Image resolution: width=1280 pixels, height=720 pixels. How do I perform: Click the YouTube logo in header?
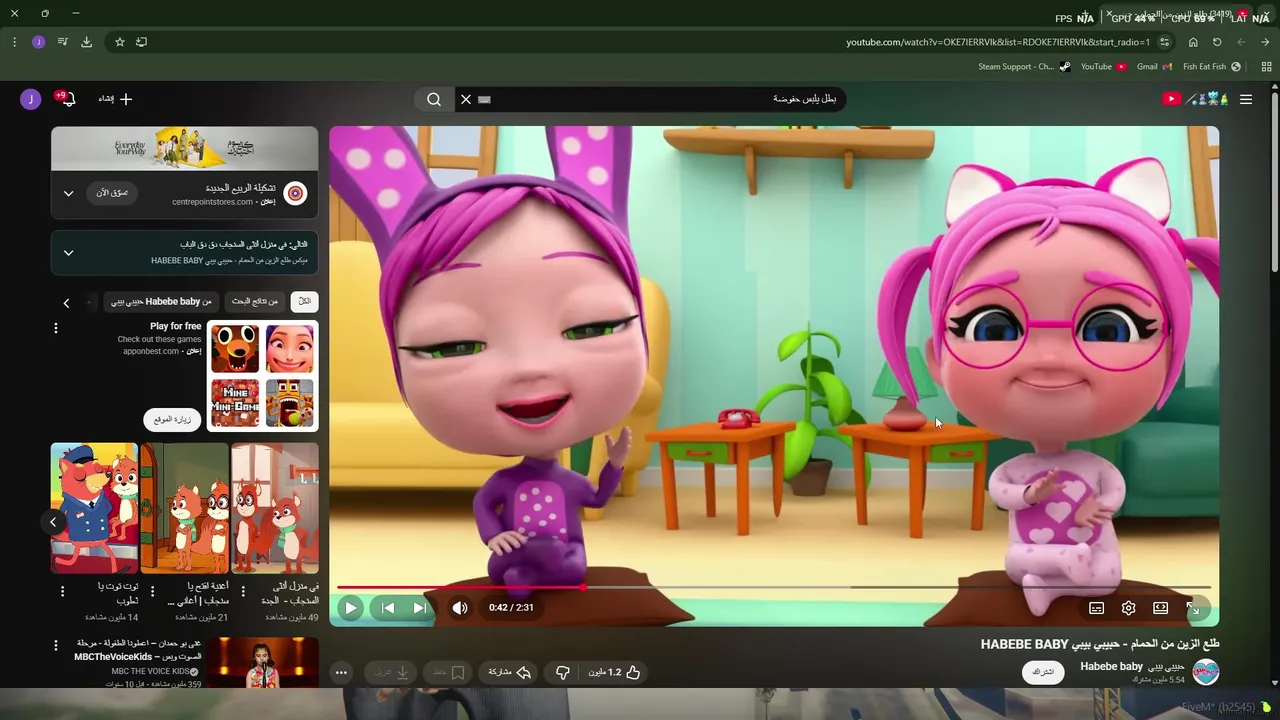[1195, 99]
